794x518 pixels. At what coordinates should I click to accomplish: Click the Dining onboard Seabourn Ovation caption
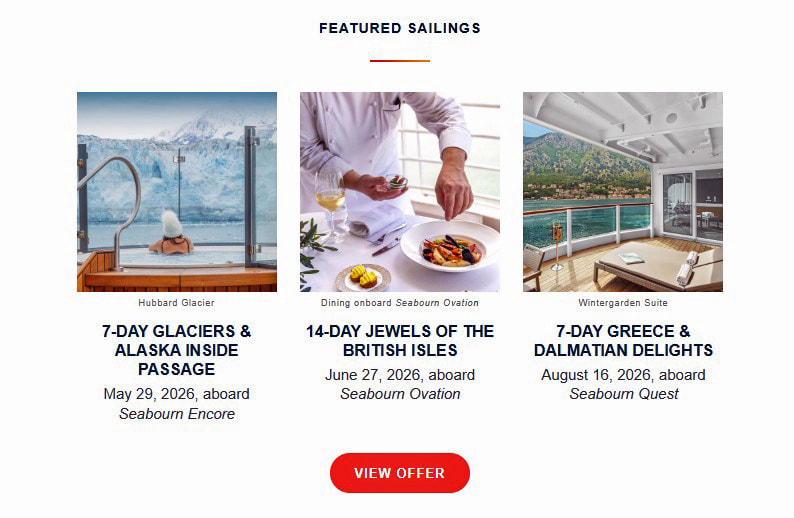(400, 302)
